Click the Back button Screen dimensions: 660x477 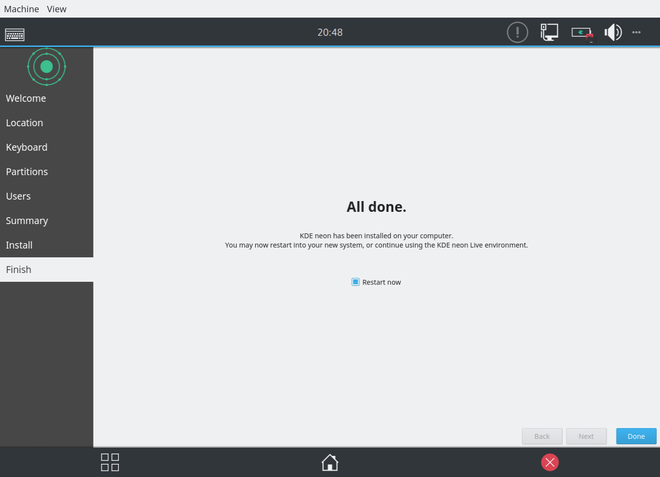coord(541,436)
